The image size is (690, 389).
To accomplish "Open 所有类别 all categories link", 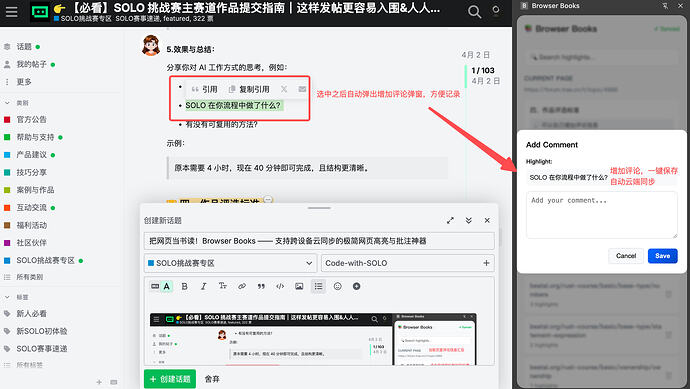I will 29,277.
